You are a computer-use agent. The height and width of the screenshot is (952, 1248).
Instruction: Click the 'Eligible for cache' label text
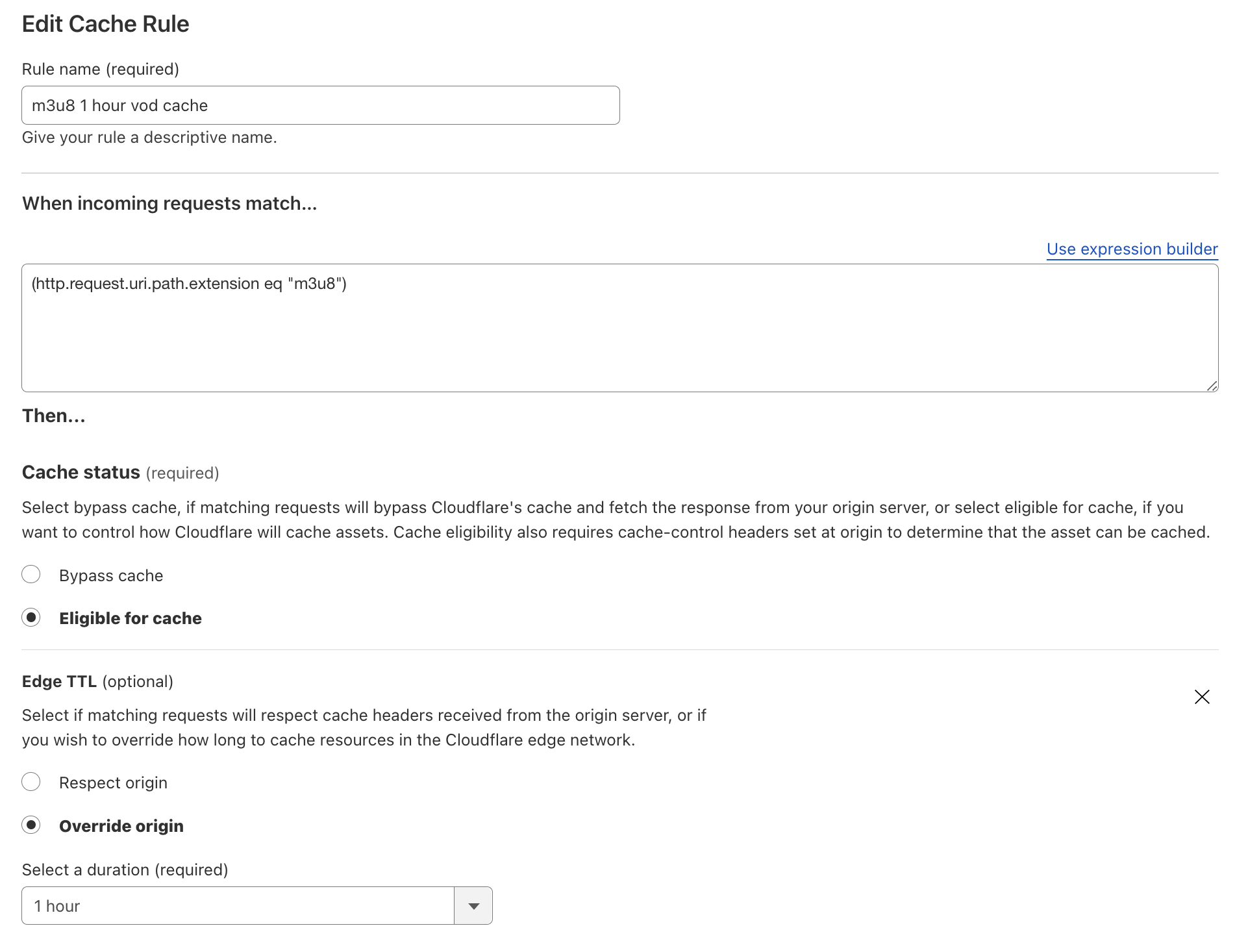point(131,618)
